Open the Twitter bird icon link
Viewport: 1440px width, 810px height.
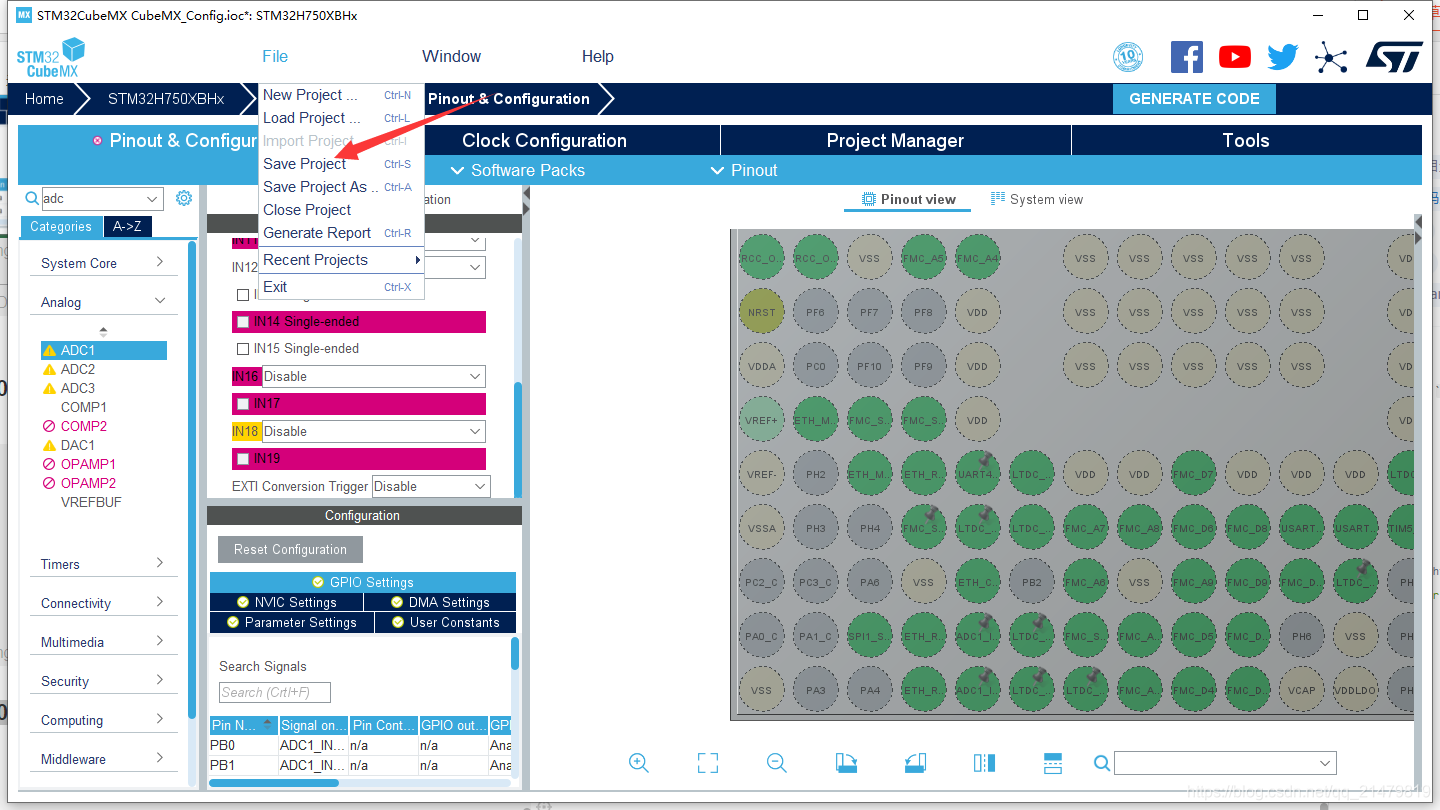tap(1282, 57)
